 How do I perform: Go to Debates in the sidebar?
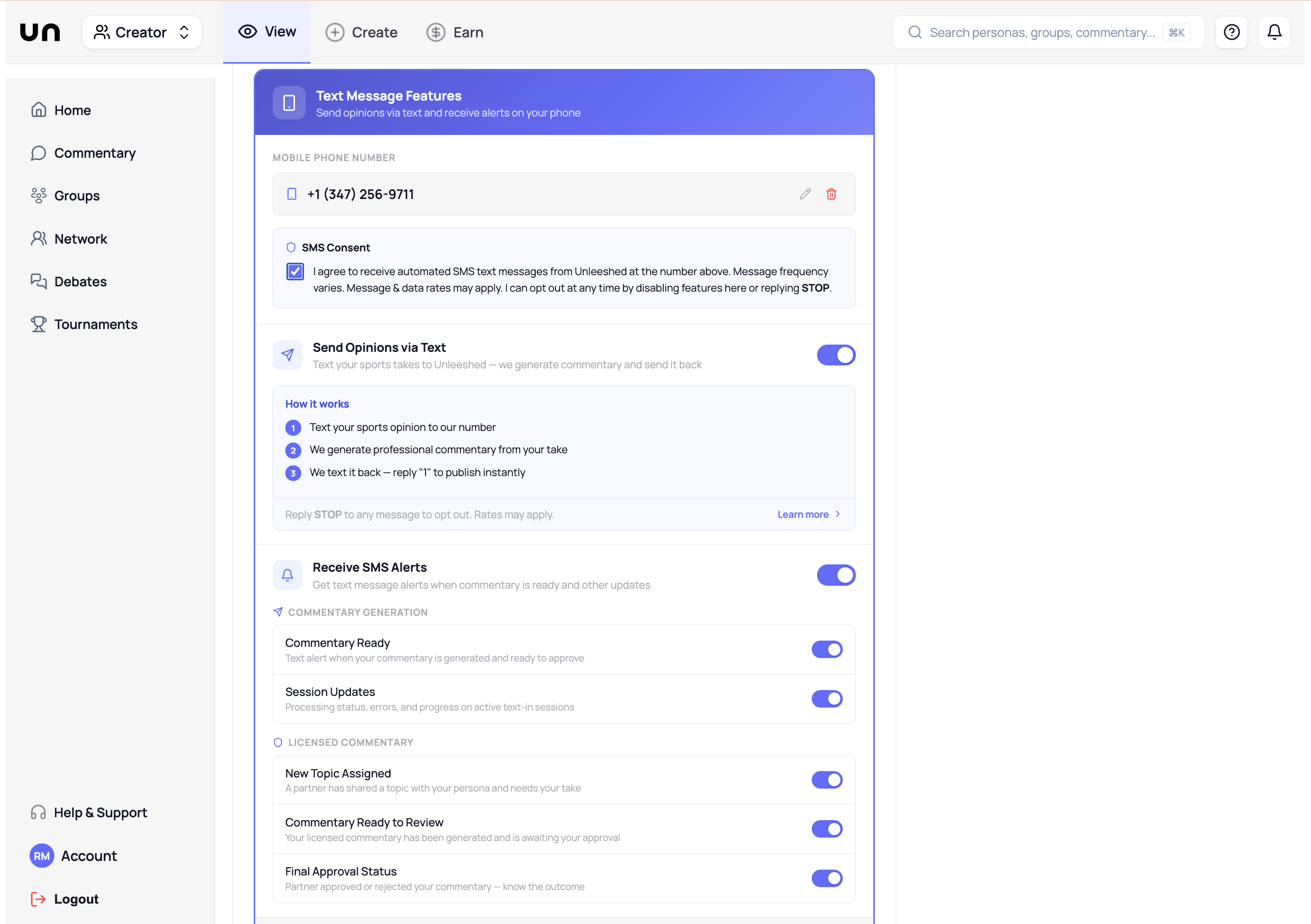click(80, 281)
